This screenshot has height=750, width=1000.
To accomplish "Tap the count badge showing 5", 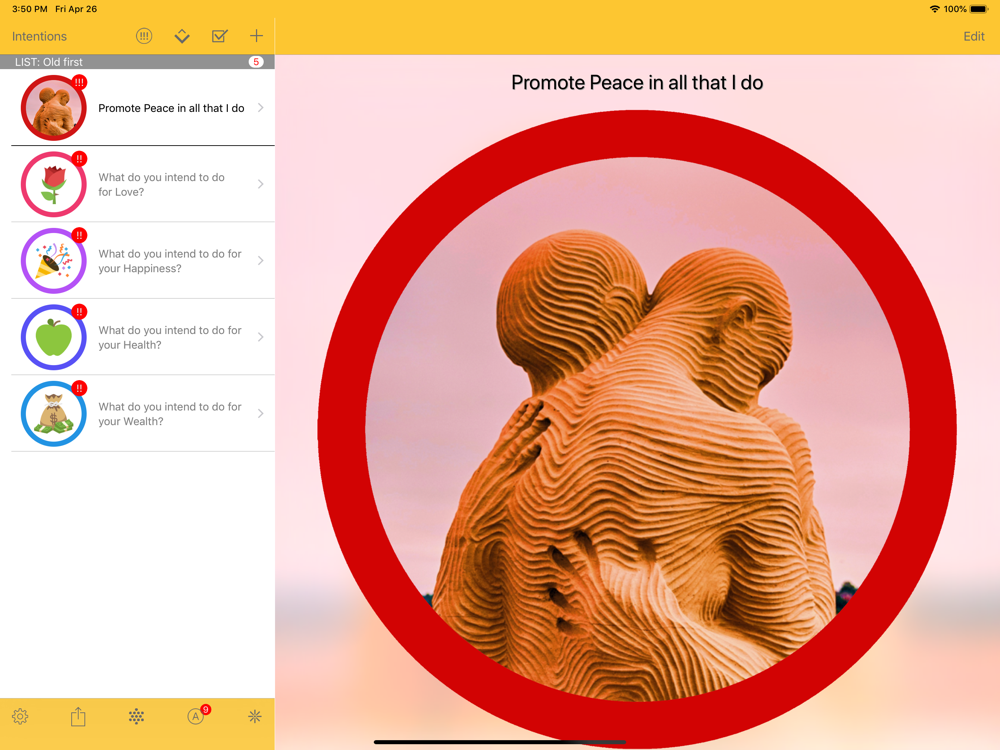I will pyautogui.click(x=256, y=62).
